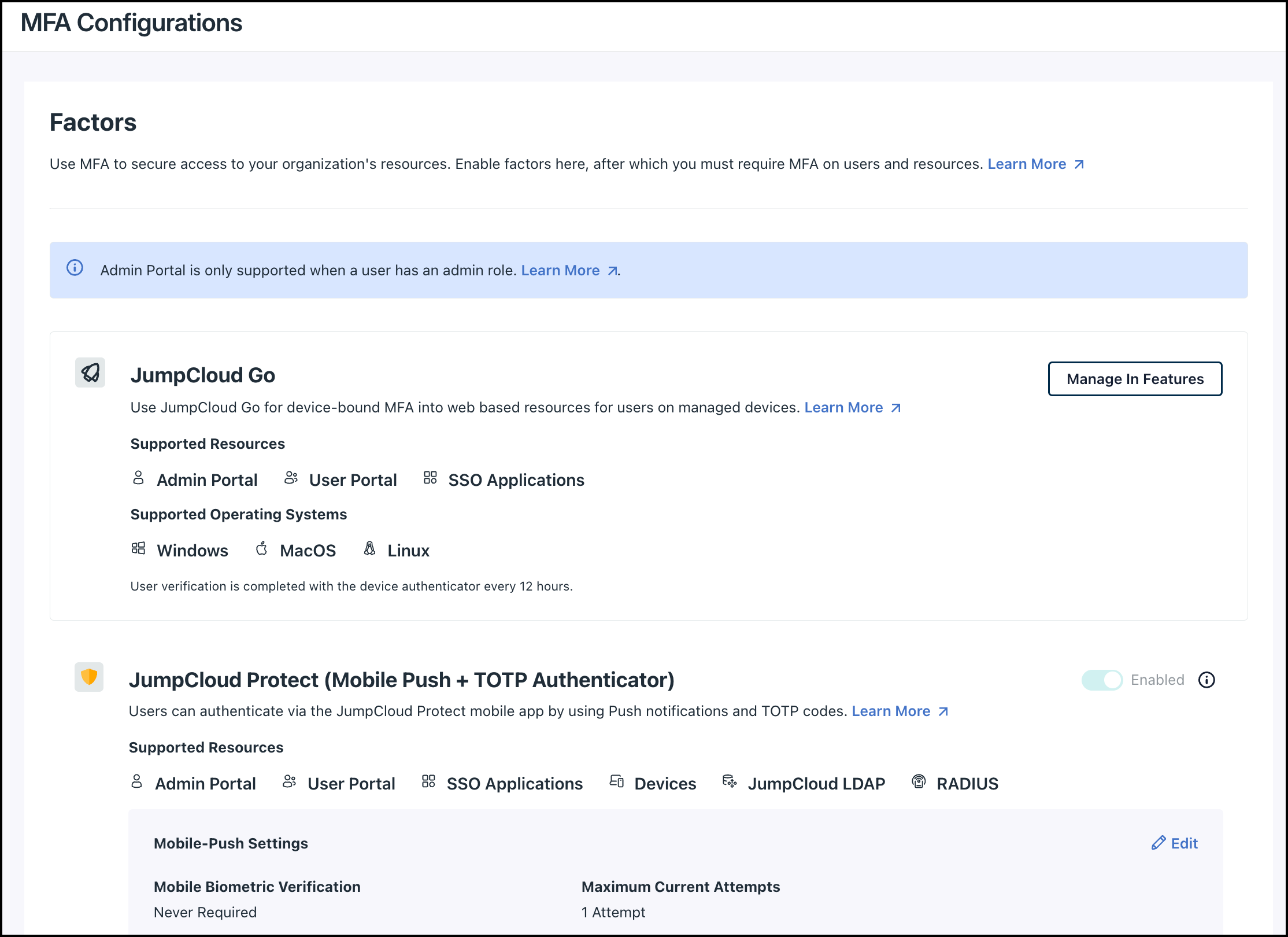1288x937 pixels.
Task: Click the Devices icon under JumpCloud Protect
Action: 616,781
